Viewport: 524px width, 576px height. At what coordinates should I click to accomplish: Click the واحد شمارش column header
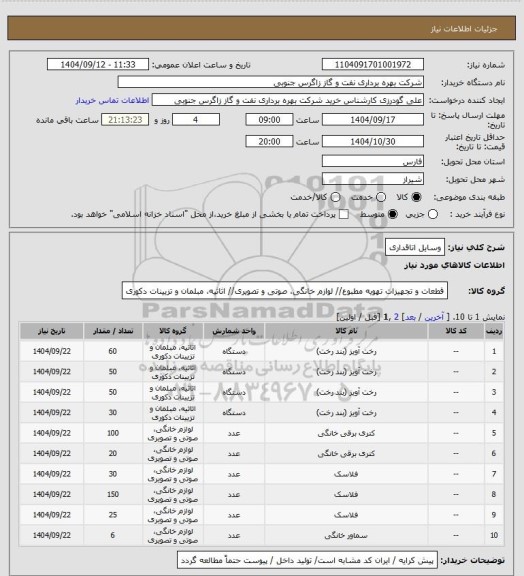click(x=234, y=331)
